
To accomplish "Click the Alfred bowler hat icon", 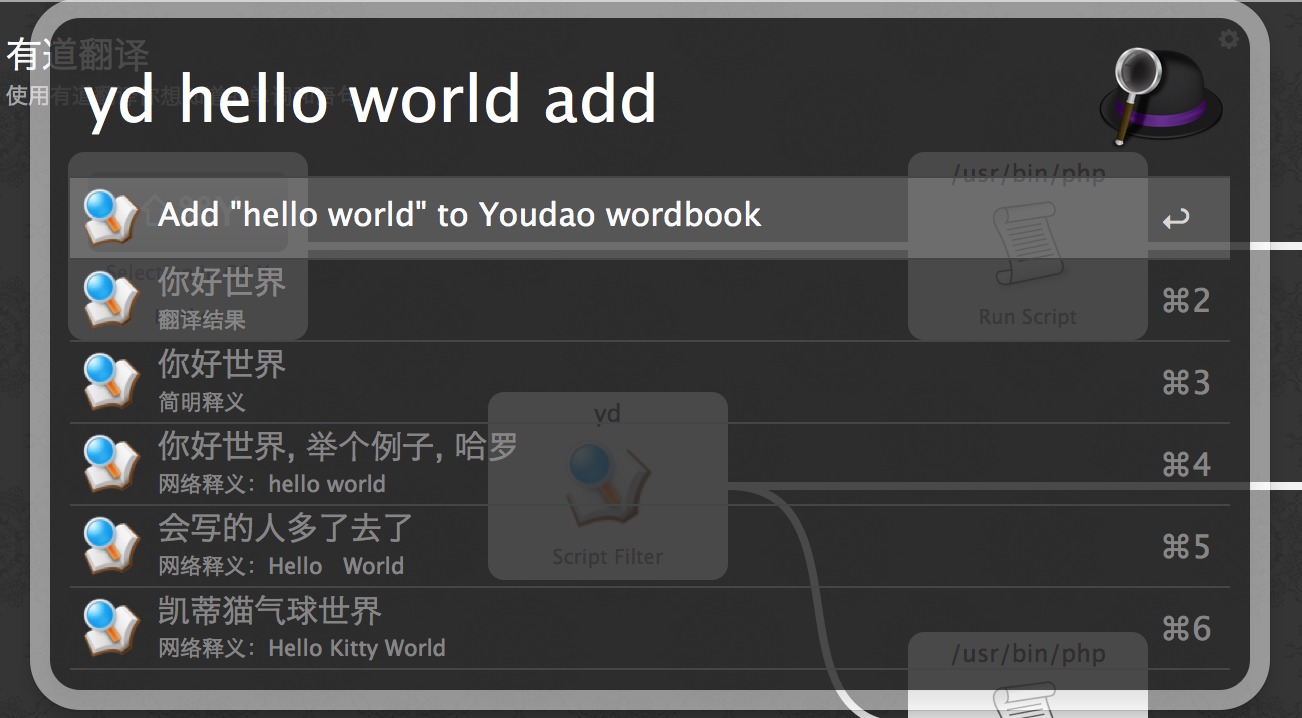I will tap(1160, 98).
